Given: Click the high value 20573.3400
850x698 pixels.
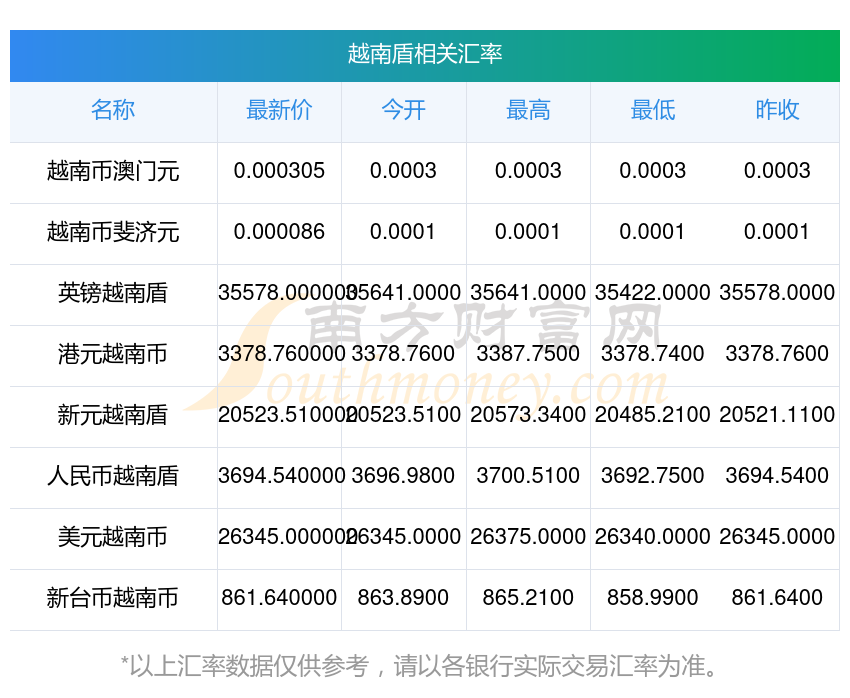Looking at the screenshot, I should coord(528,415).
